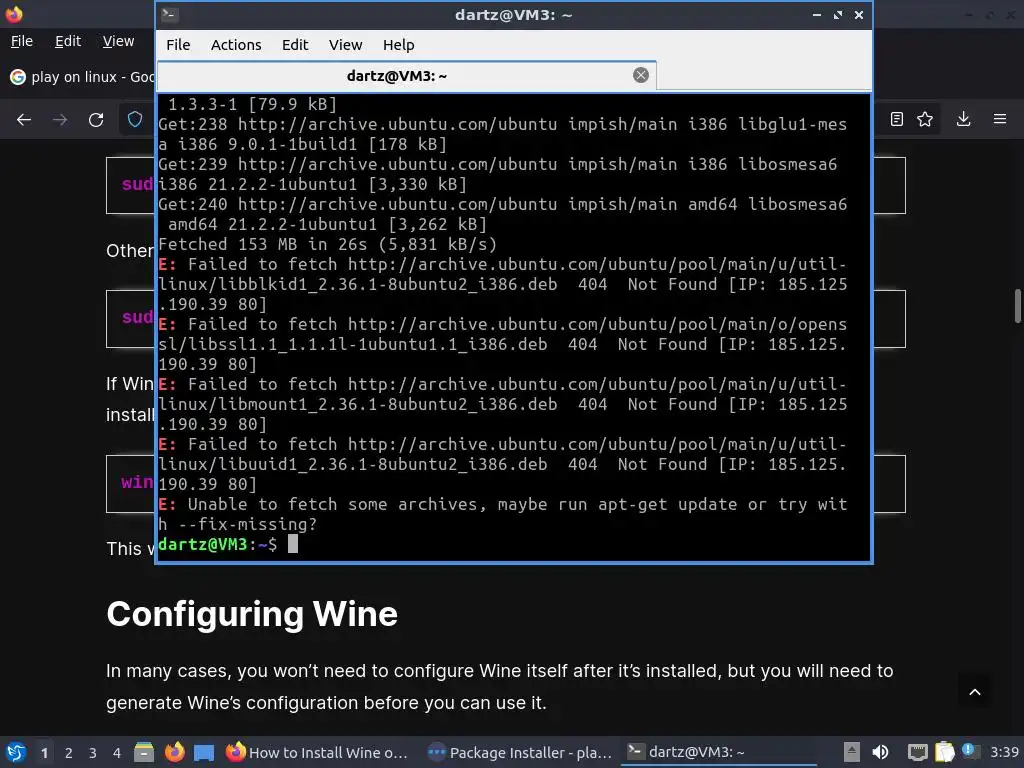
Task: Open Firefox hamburger menu
Action: point(999,119)
